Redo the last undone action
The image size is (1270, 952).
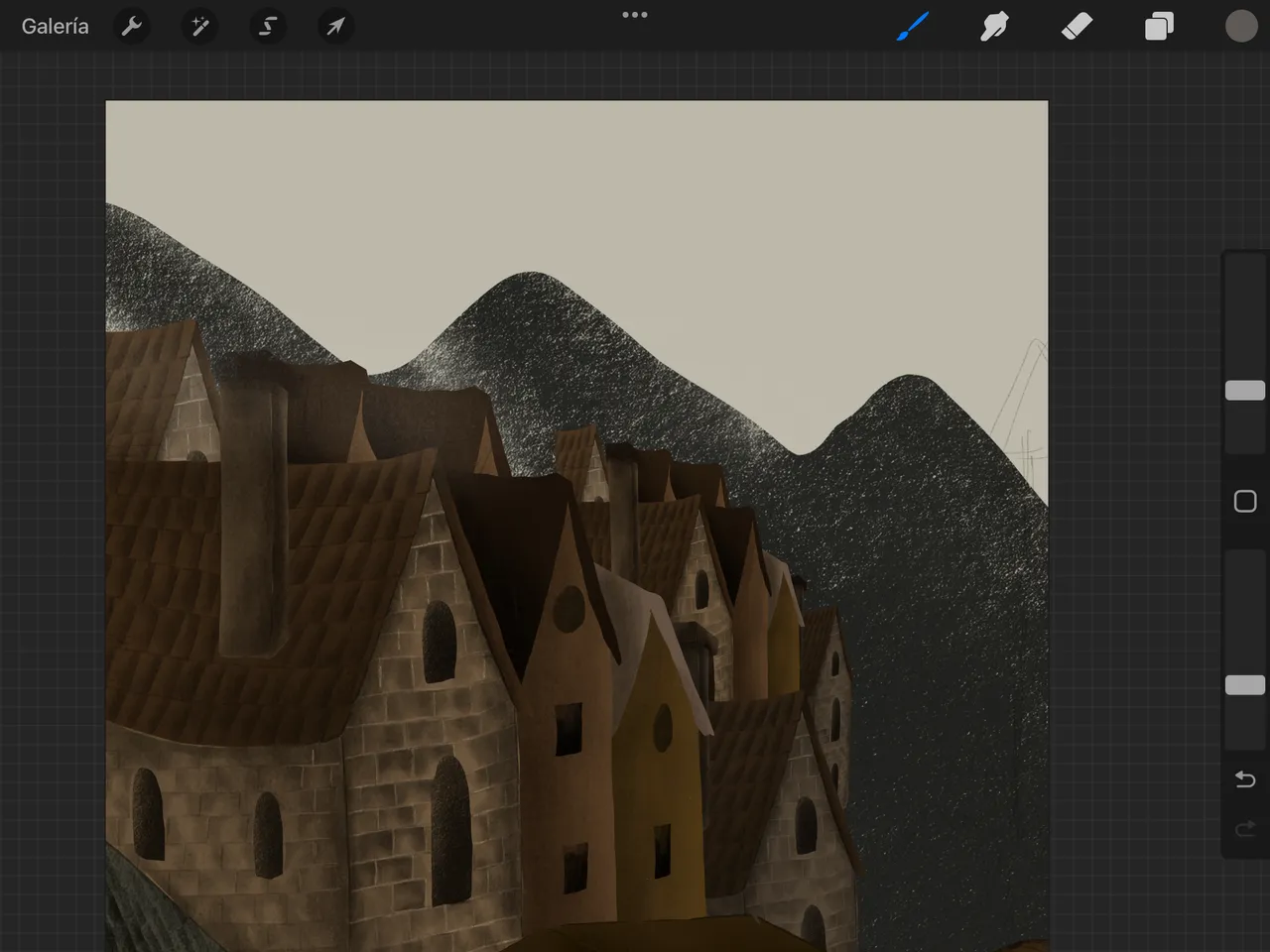coord(1245,829)
